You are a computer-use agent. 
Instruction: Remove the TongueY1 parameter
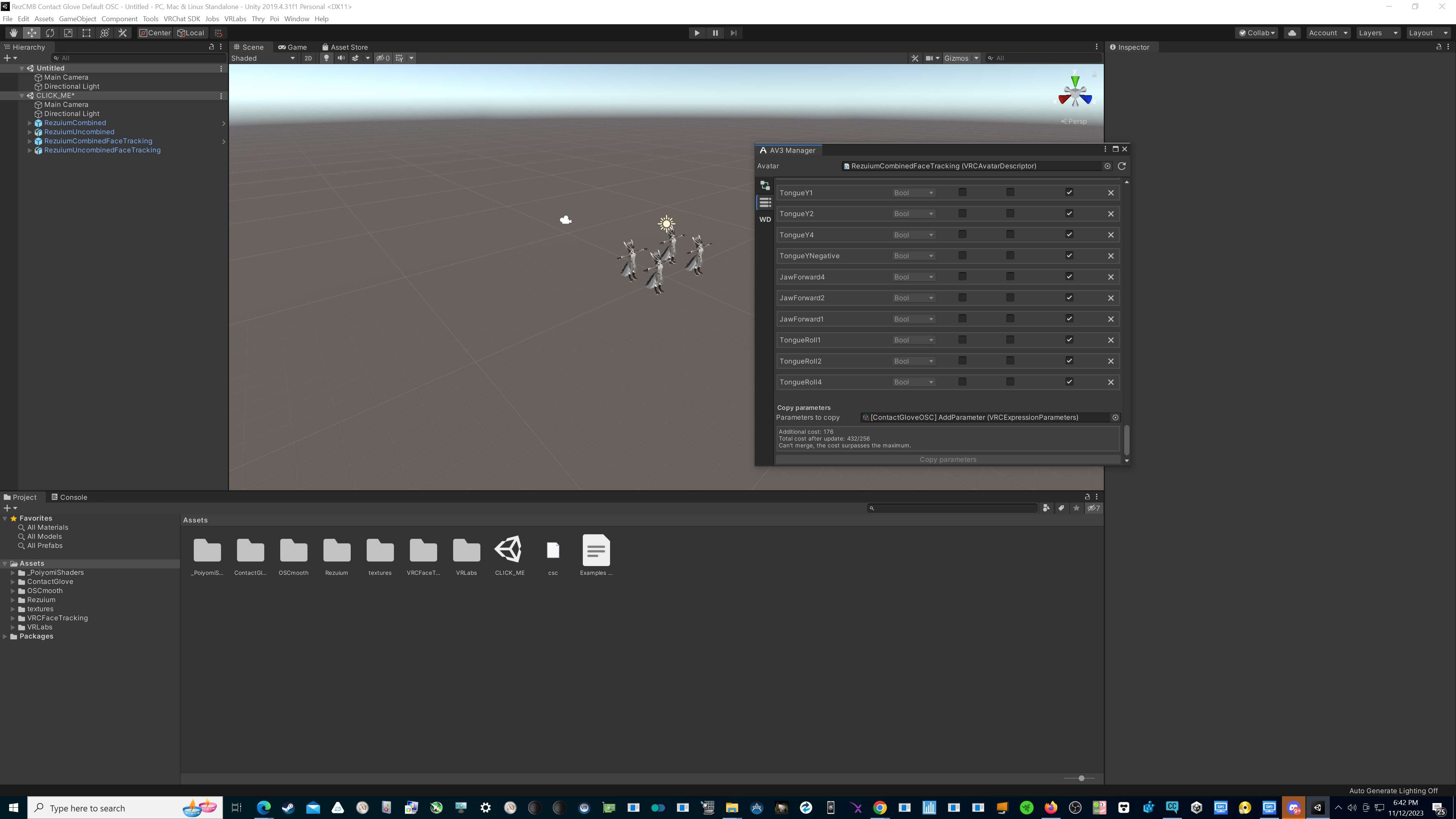pyautogui.click(x=1111, y=193)
